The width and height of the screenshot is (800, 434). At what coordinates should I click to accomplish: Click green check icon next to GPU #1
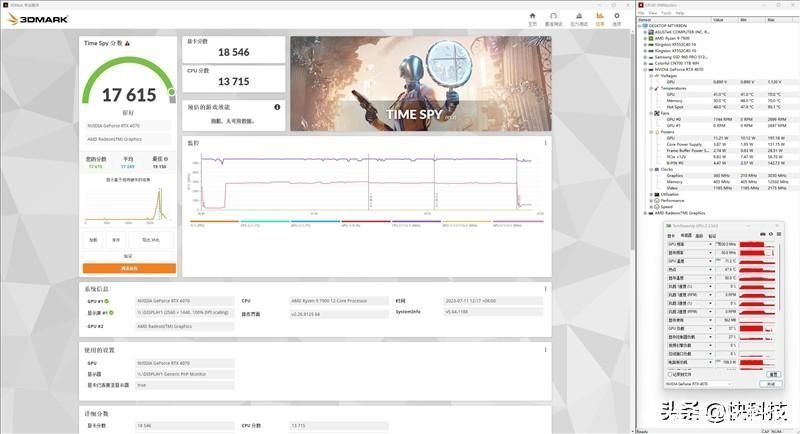tap(107, 301)
